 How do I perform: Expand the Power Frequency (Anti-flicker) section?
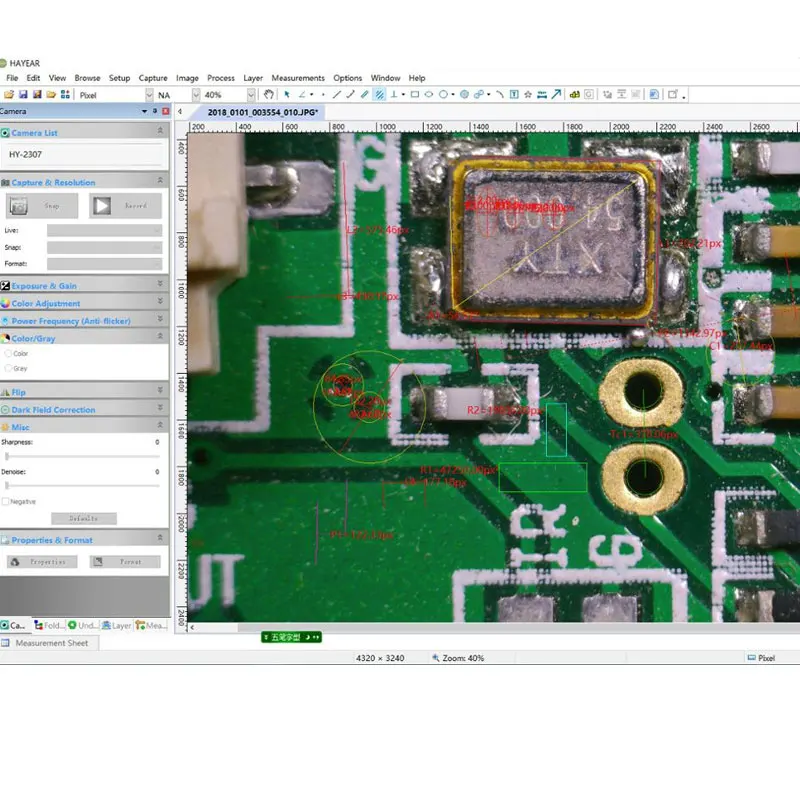(160, 319)
